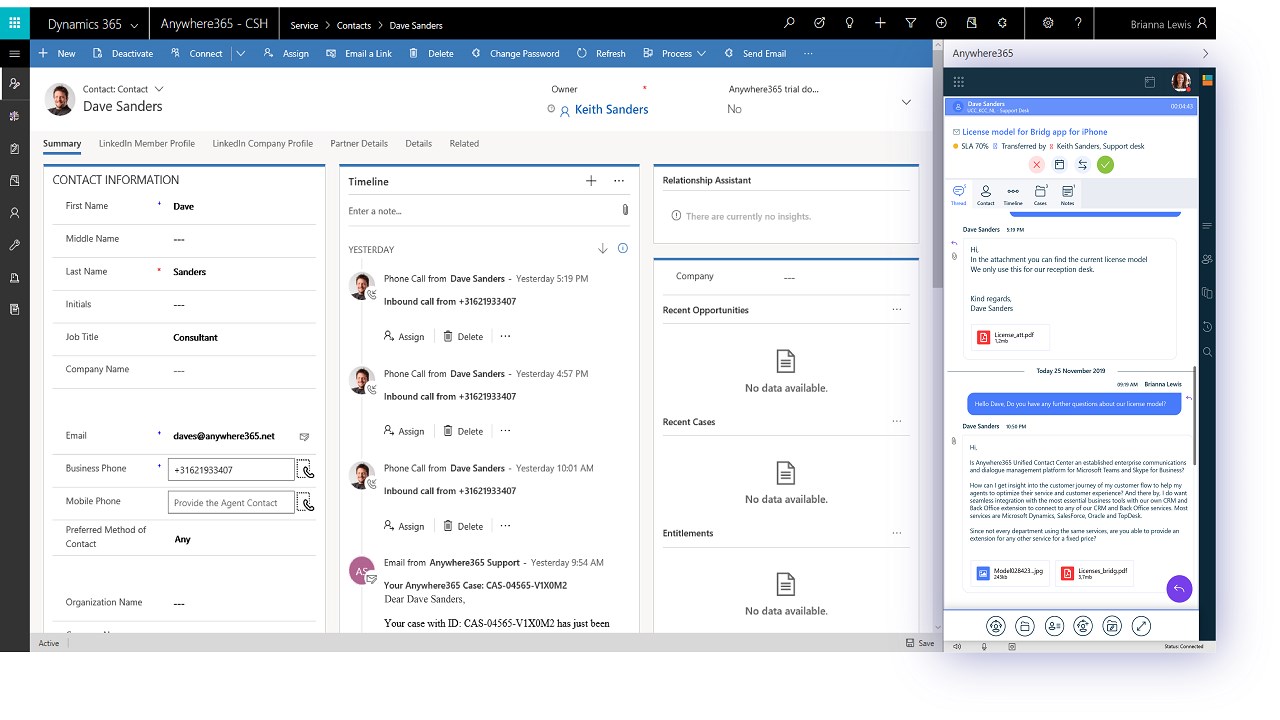
Task: Open the Notes tab in Anywhere365 panel
Action: click(x=1067, y=194)
